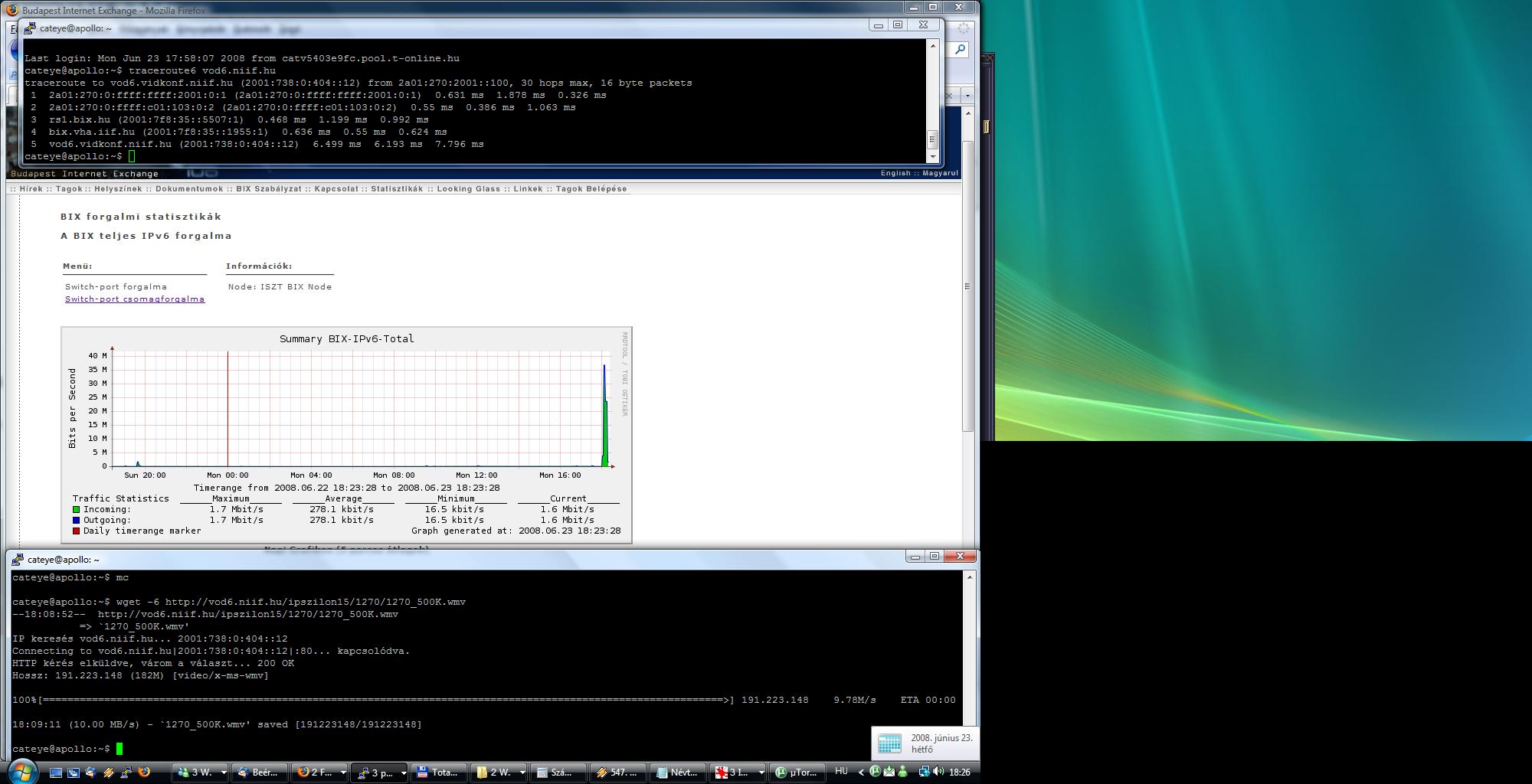The image size is (1532, 784).
Task: Expand the PuTTY taskbar group dropdown
Action: click(x=404, y=773)
